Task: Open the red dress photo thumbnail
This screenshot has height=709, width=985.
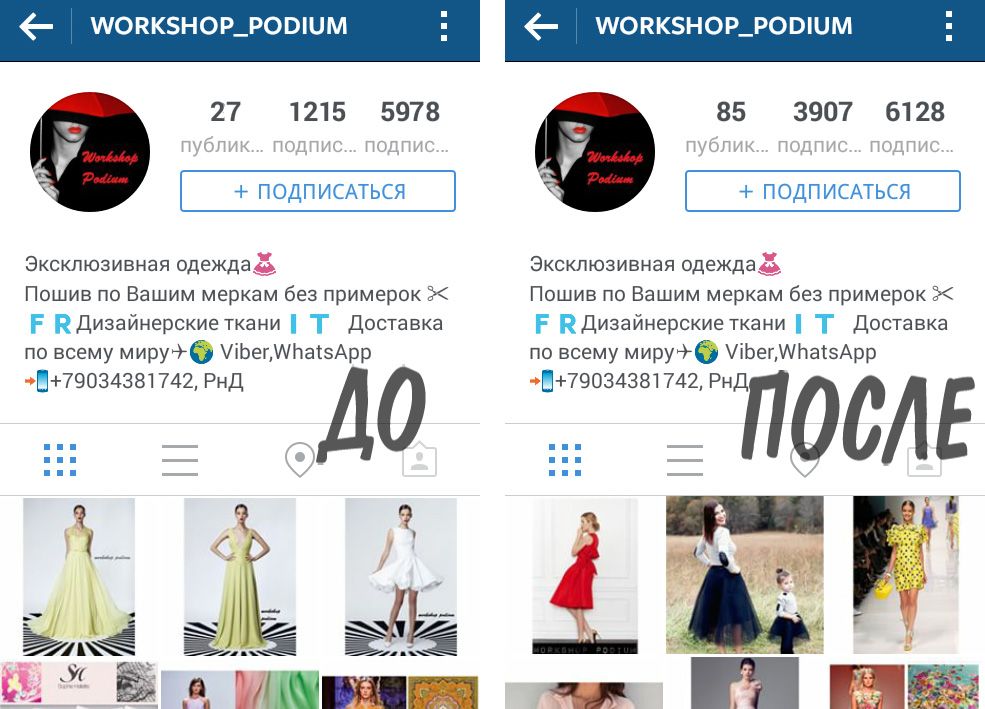Action: pyautogui.click(x=585, y=575)
